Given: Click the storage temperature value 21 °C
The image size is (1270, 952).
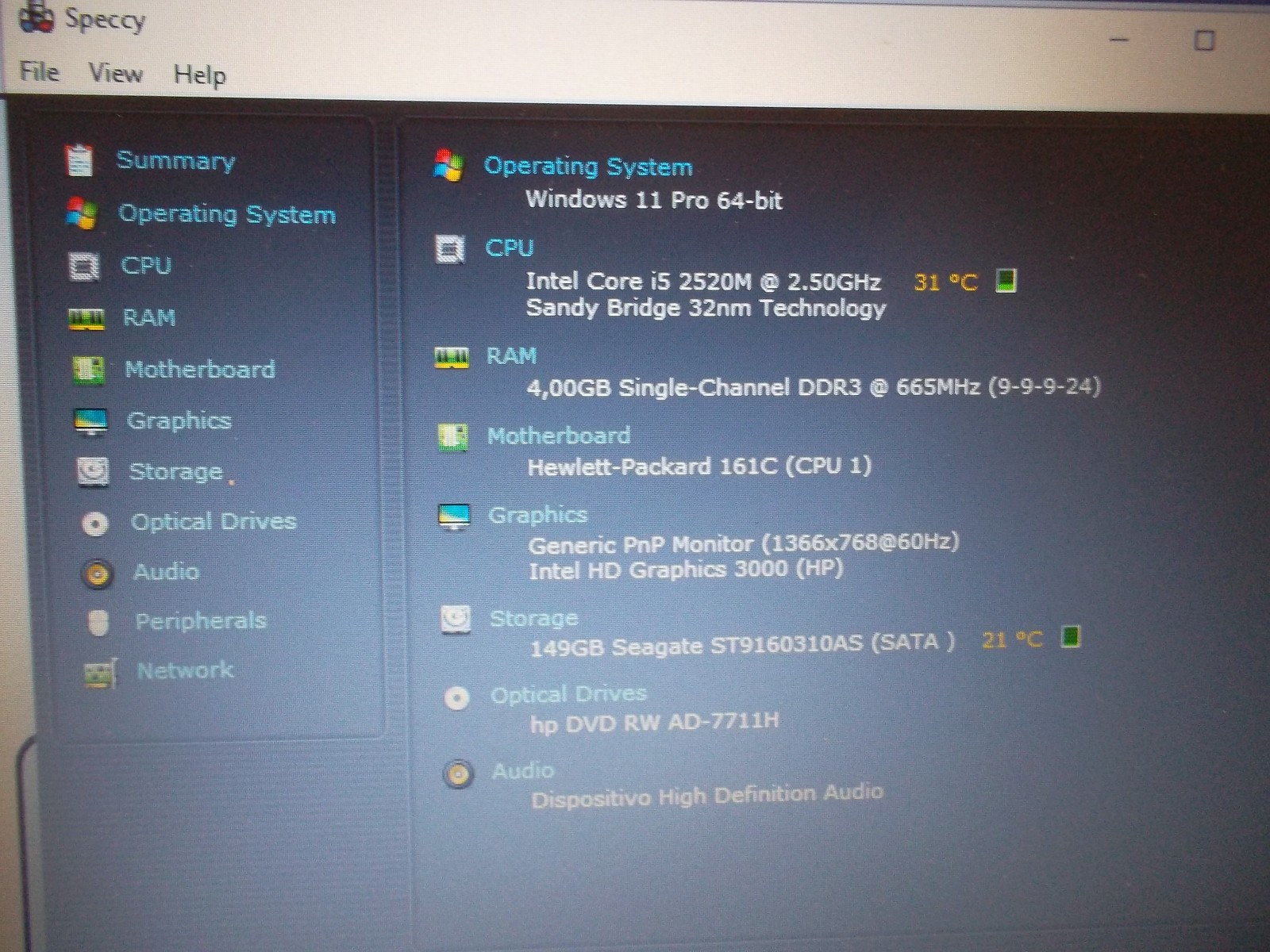Looking at the screenshot, I should click(1012, 639).
